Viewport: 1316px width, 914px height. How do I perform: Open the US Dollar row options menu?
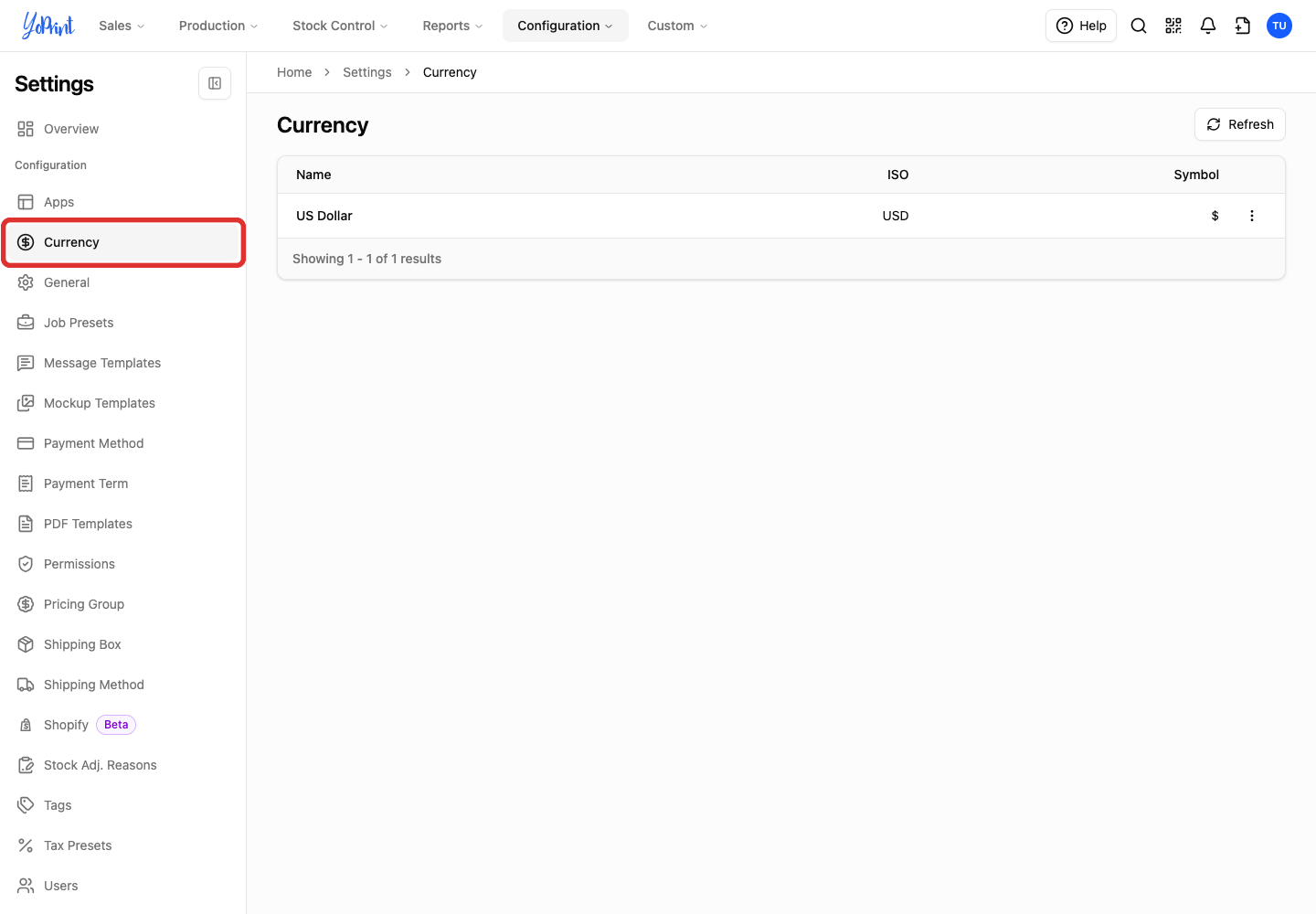pyautogui.click(x=1252, y=216)
